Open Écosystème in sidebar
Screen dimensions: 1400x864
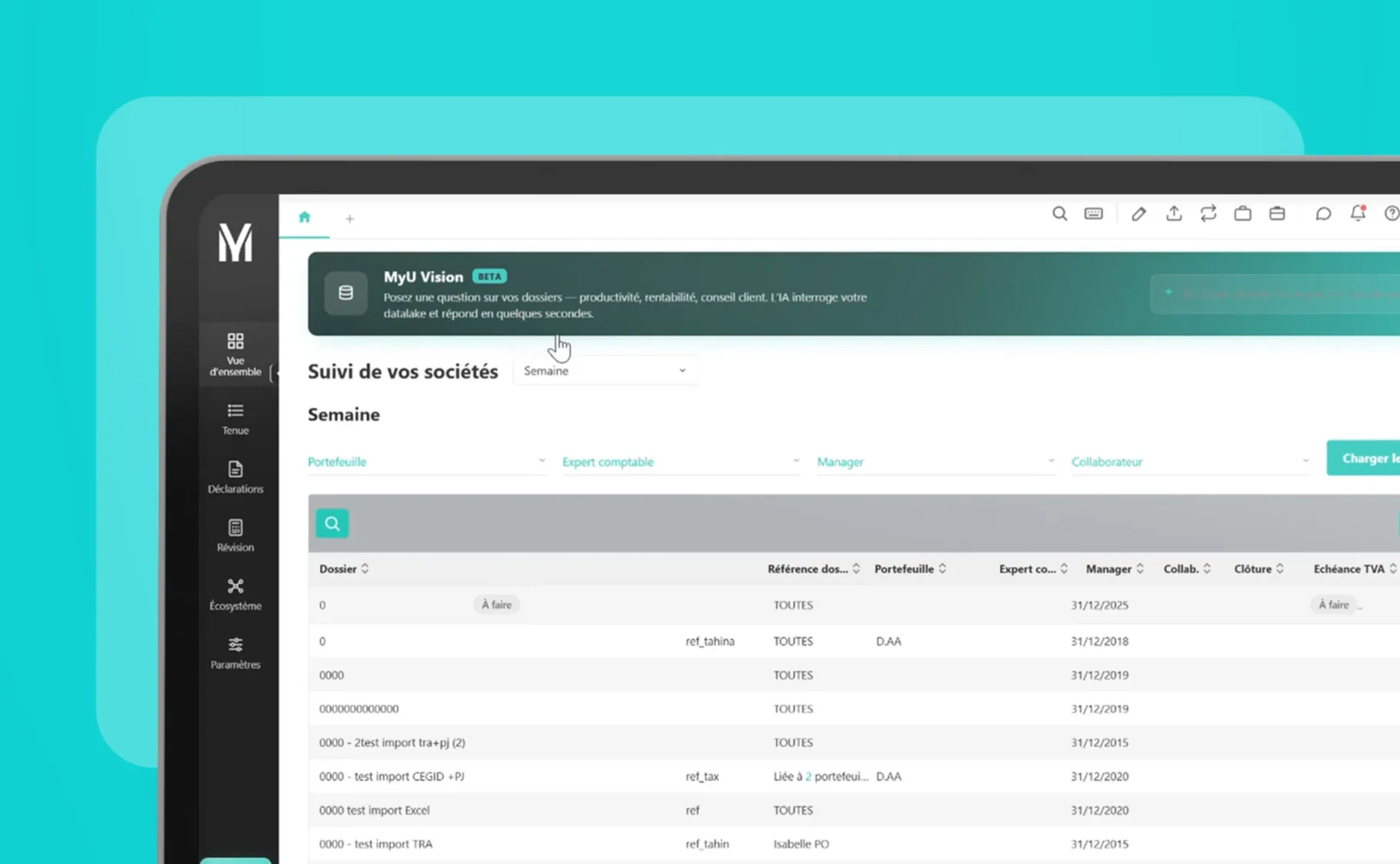coord(235,595)
